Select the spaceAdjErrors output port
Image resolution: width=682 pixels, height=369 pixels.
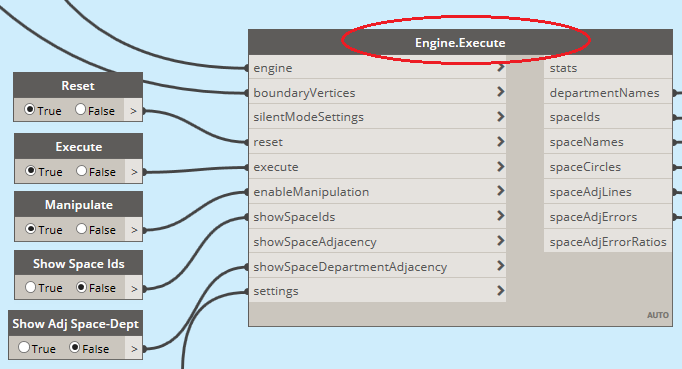point(608,217)
